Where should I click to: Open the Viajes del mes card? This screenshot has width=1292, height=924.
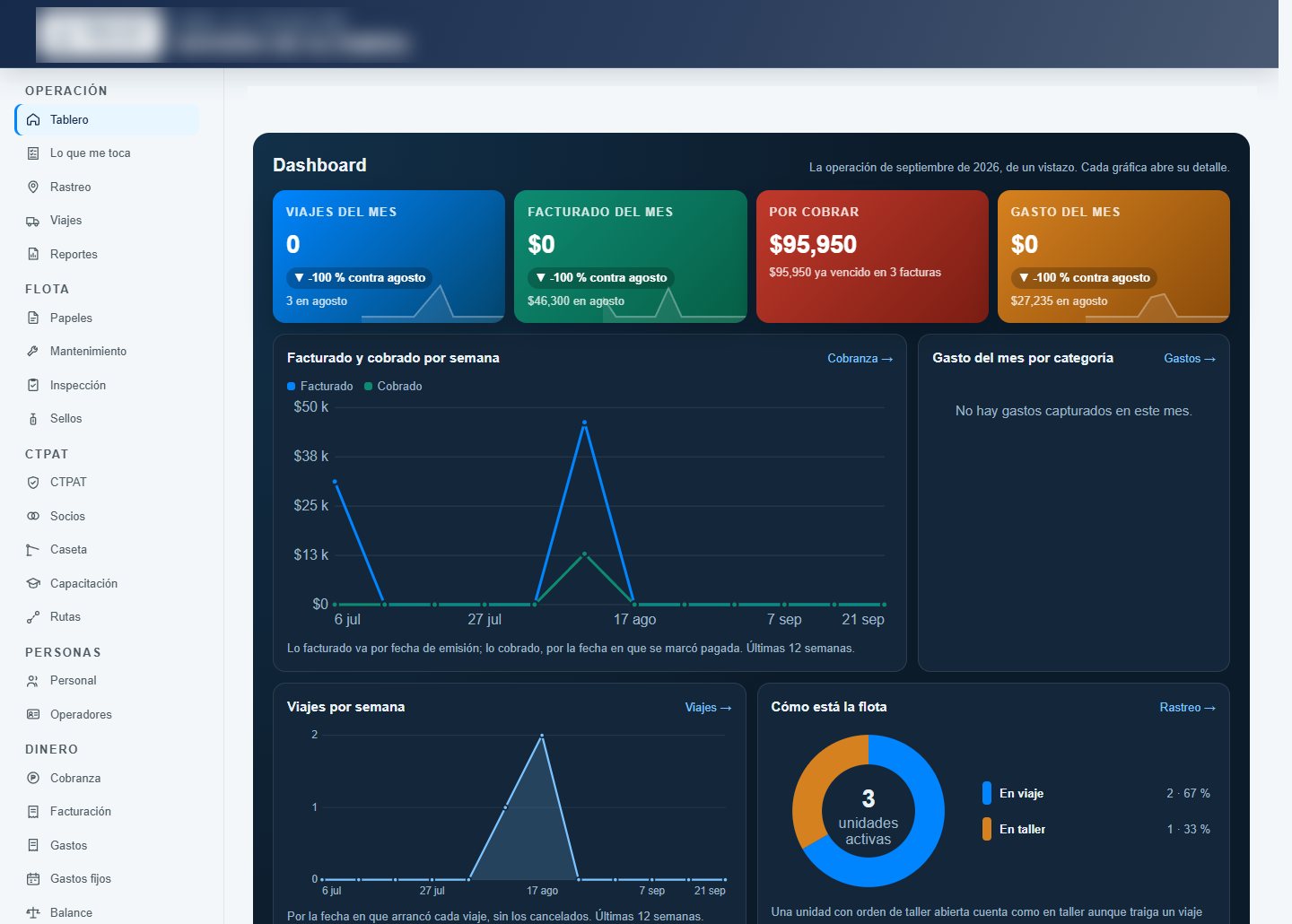point(388,257)
